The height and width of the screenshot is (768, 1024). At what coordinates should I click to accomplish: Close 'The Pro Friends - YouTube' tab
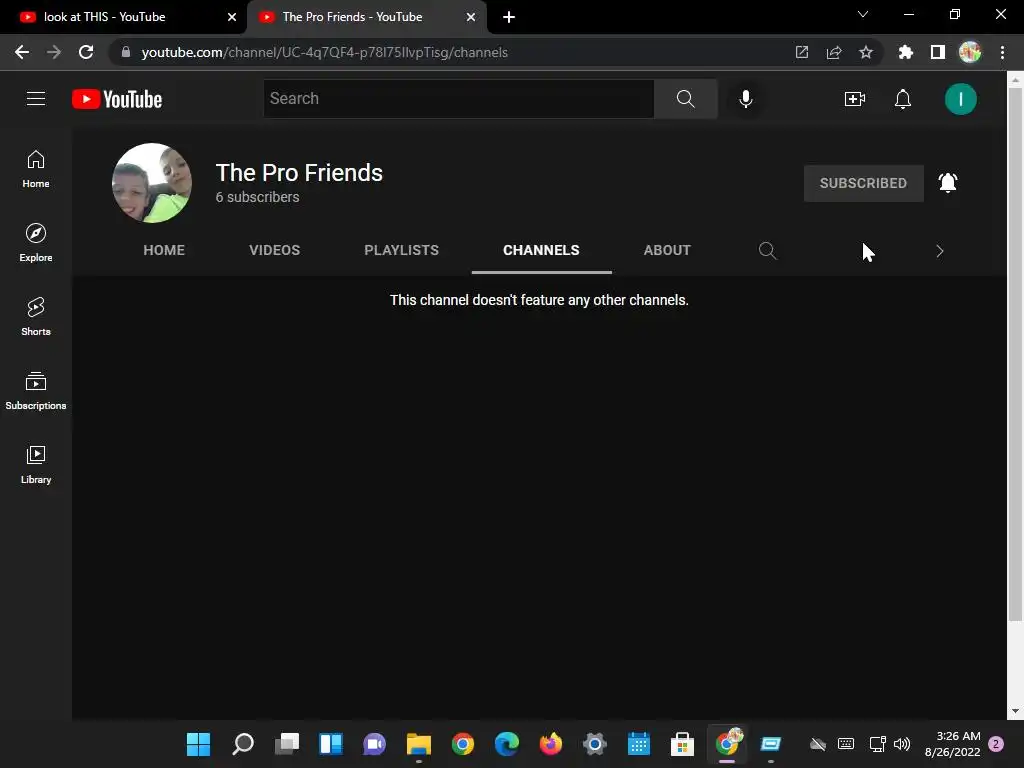click(x=470, y=17)
